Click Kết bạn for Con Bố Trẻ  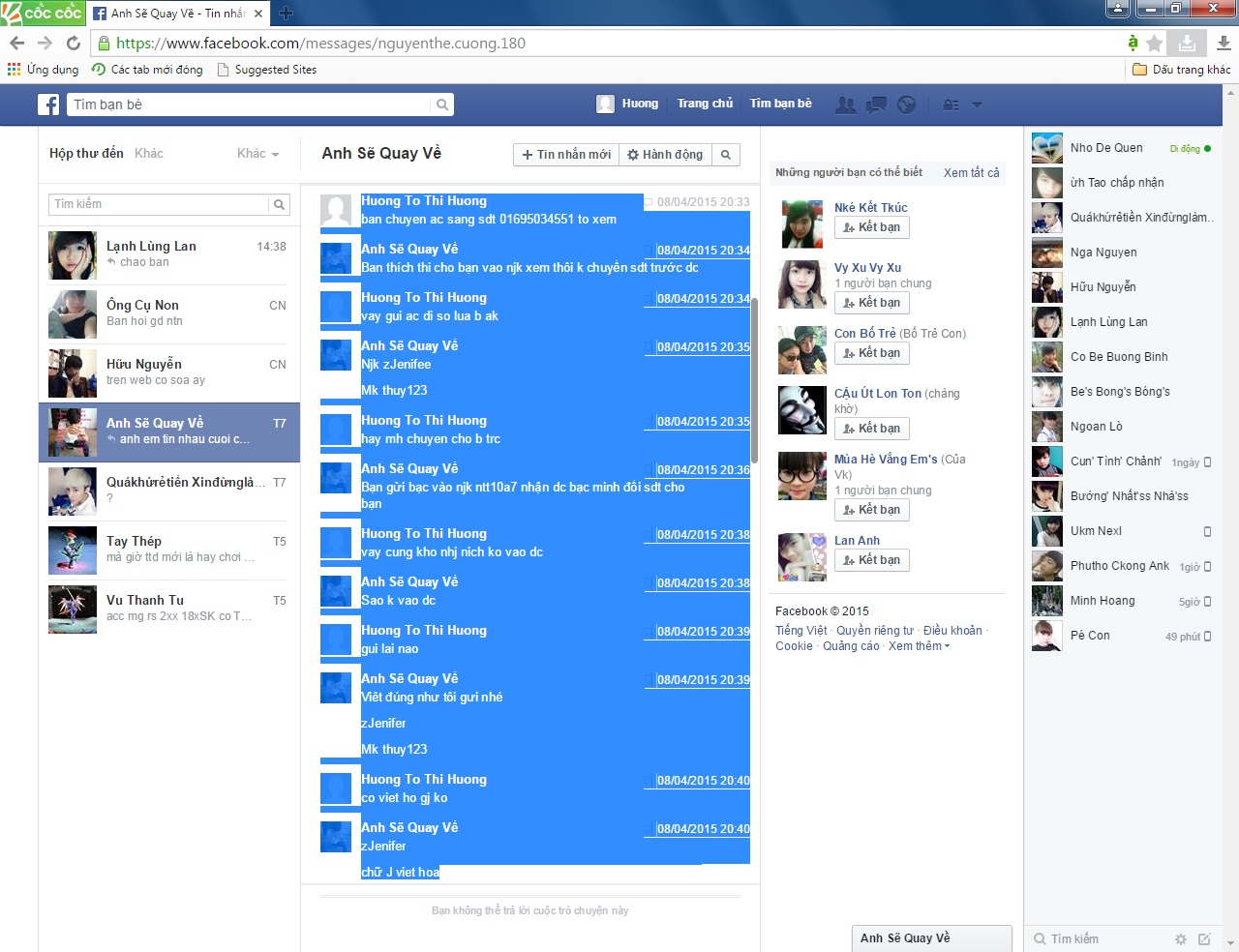(x=872, y=353)
